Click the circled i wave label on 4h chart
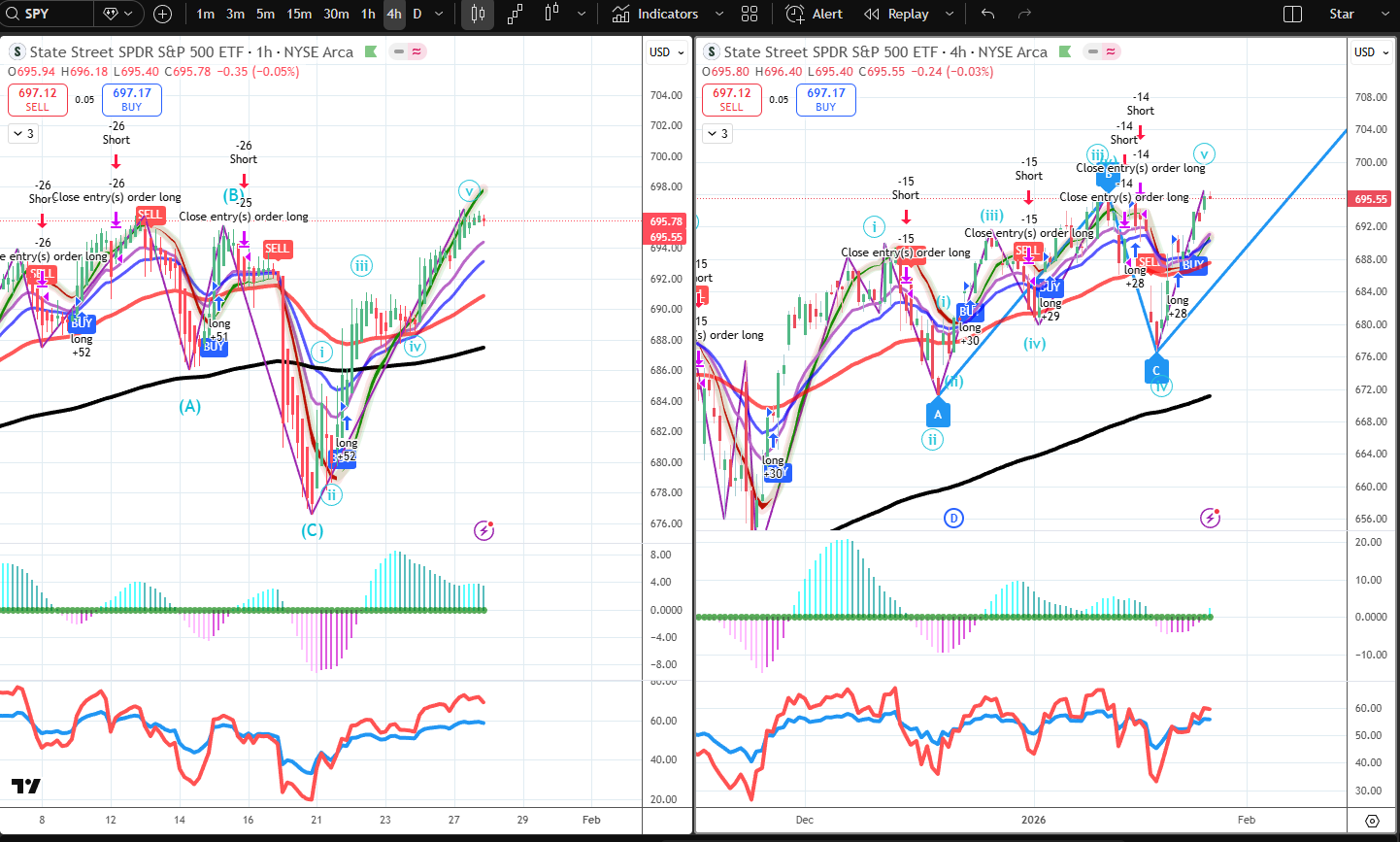 [x=874, y=227]
